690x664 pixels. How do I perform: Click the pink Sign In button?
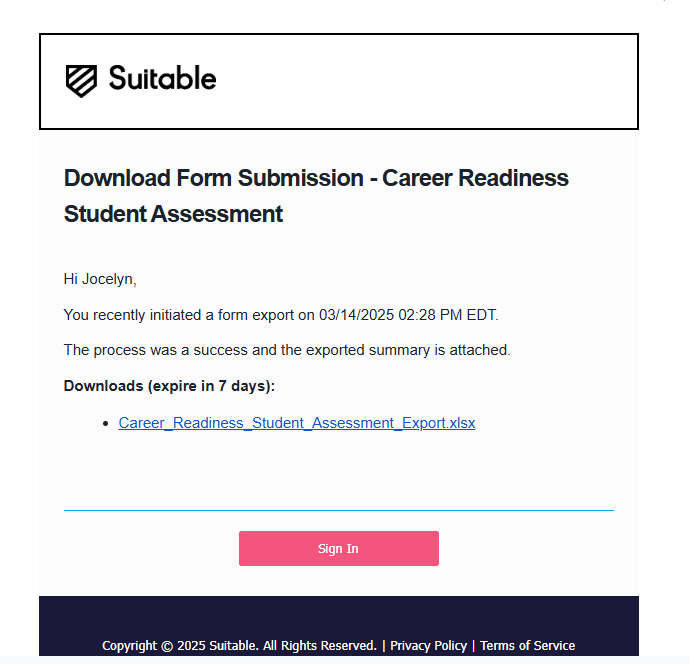[x=338, y=548]
